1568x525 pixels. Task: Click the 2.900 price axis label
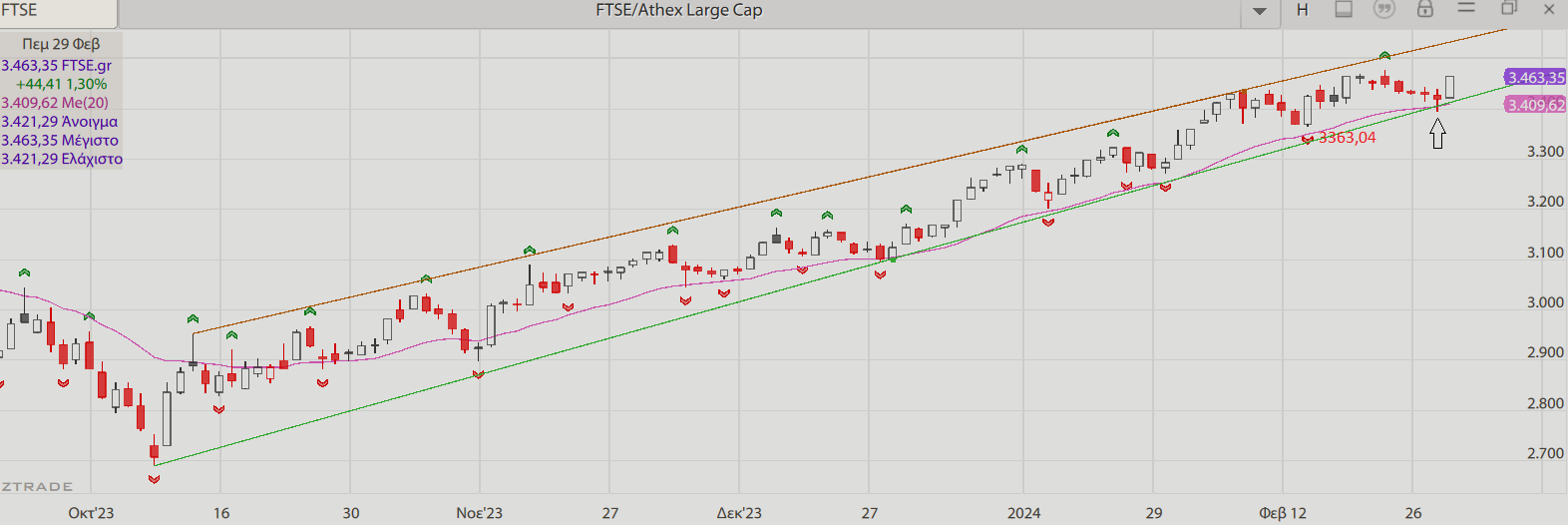[1545, 352]
